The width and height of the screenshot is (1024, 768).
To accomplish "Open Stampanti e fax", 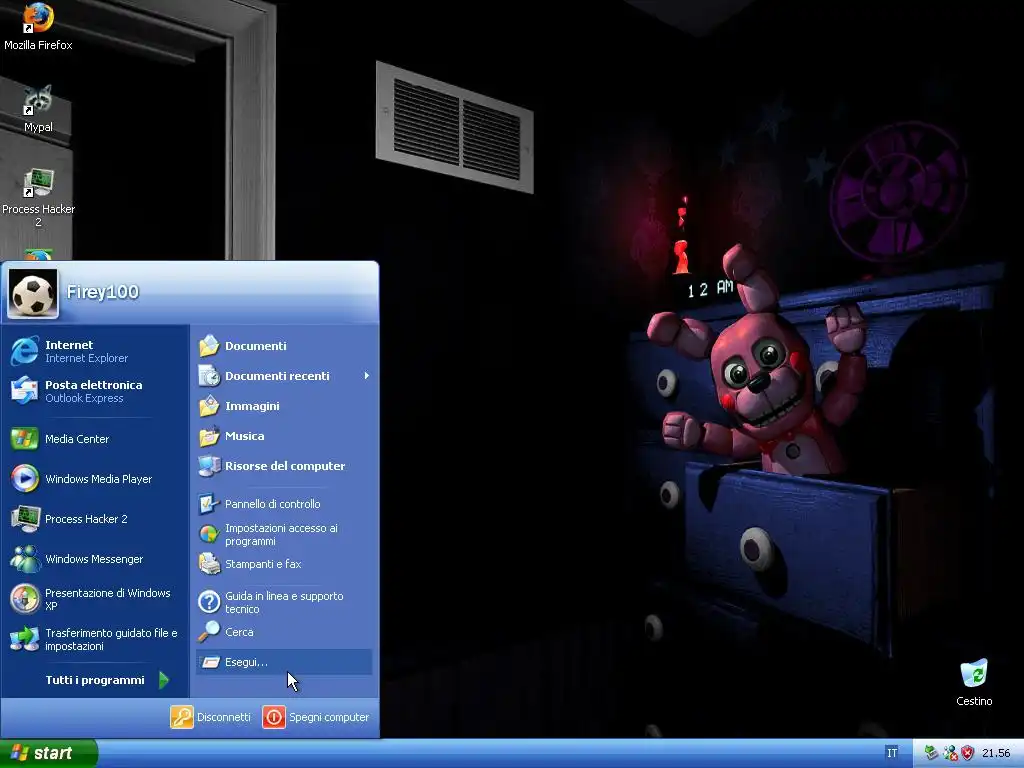I will pyautogui.click(x=284, y=564).
